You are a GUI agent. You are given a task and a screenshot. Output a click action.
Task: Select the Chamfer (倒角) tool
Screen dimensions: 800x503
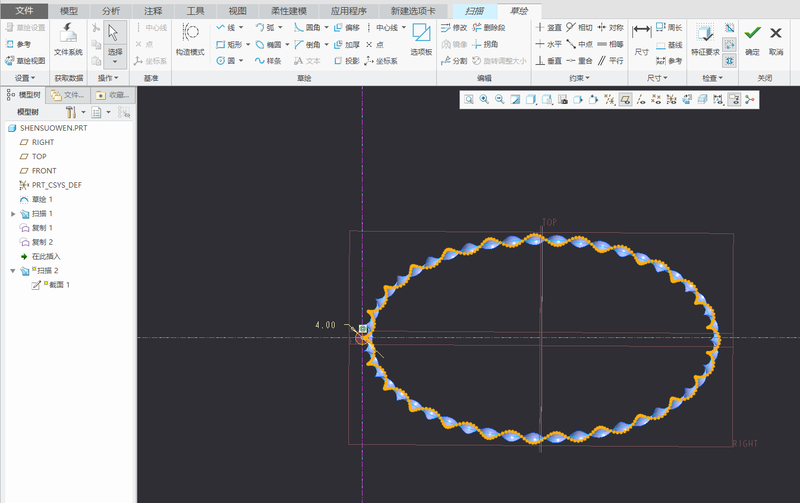tap(308, 44)
